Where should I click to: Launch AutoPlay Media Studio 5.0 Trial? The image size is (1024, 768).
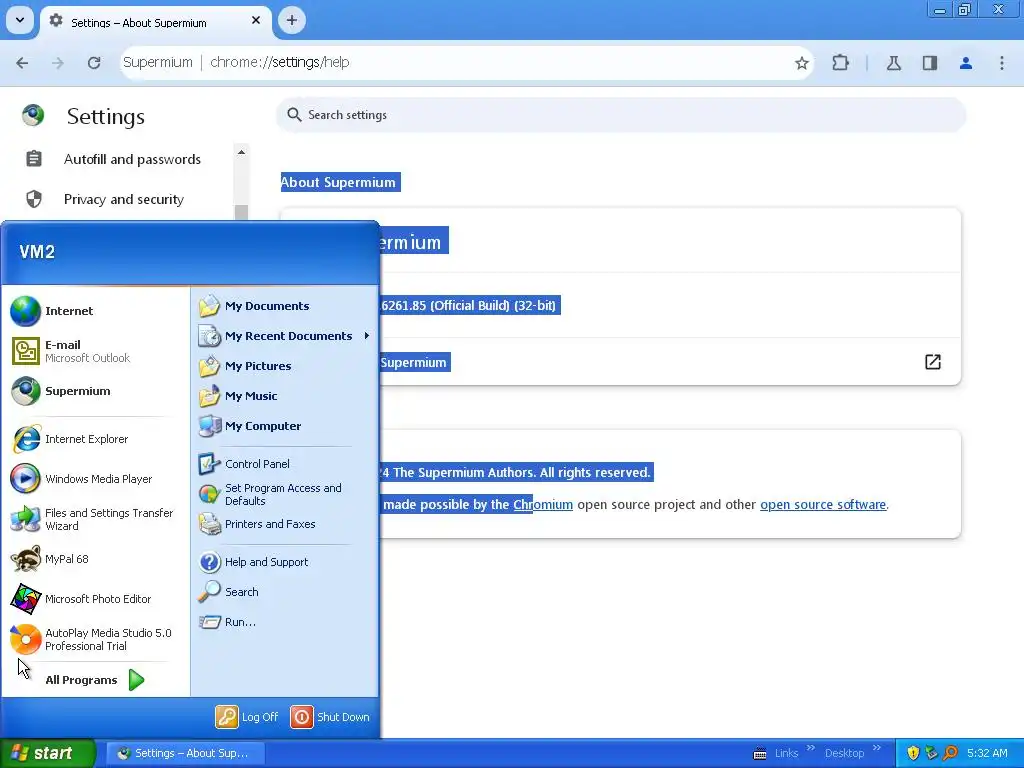pos(91,639)
